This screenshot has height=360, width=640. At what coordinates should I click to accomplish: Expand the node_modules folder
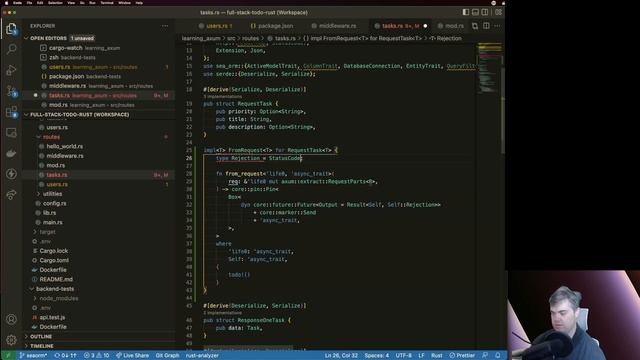59,298
